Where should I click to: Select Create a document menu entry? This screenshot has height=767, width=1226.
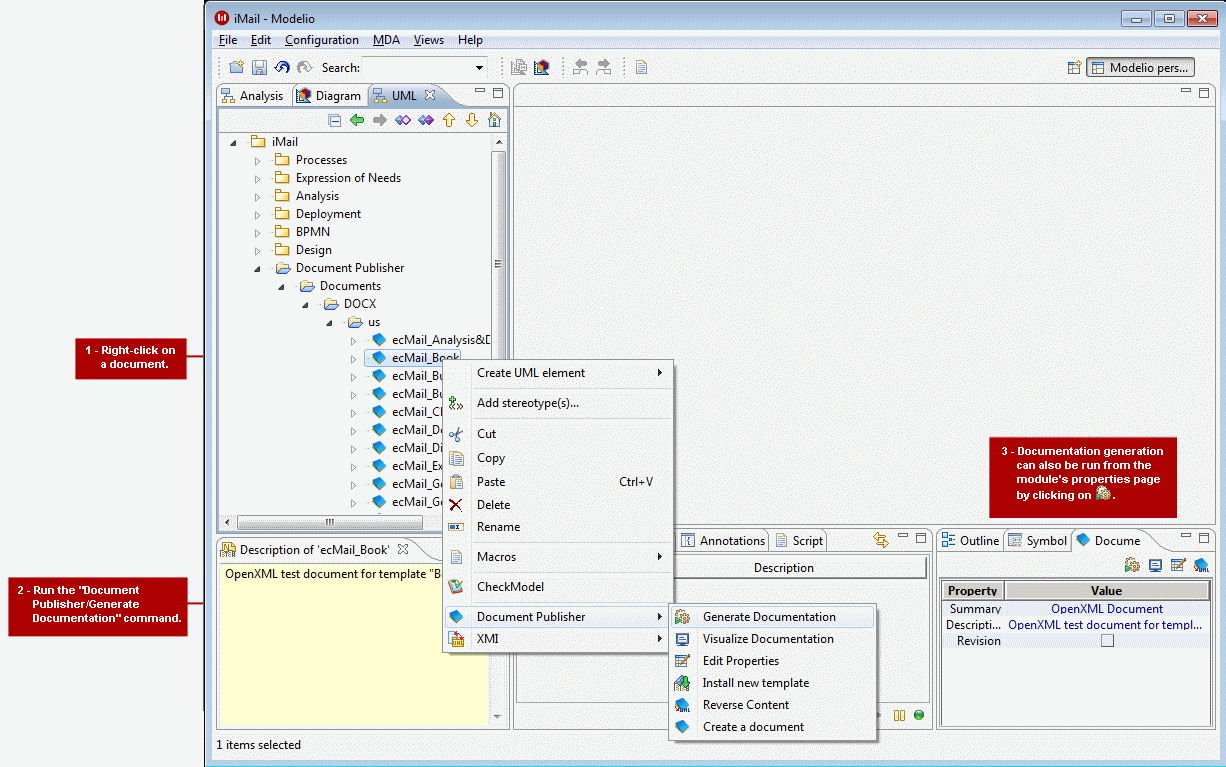click(772, 727)
